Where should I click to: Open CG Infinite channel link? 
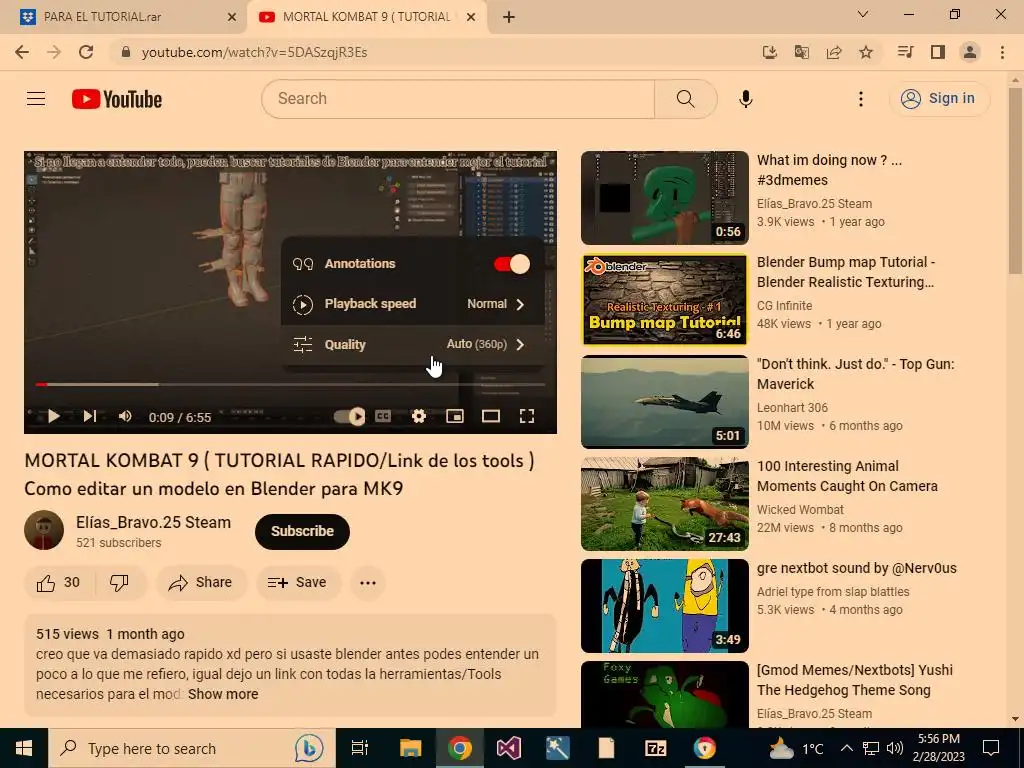784,306
